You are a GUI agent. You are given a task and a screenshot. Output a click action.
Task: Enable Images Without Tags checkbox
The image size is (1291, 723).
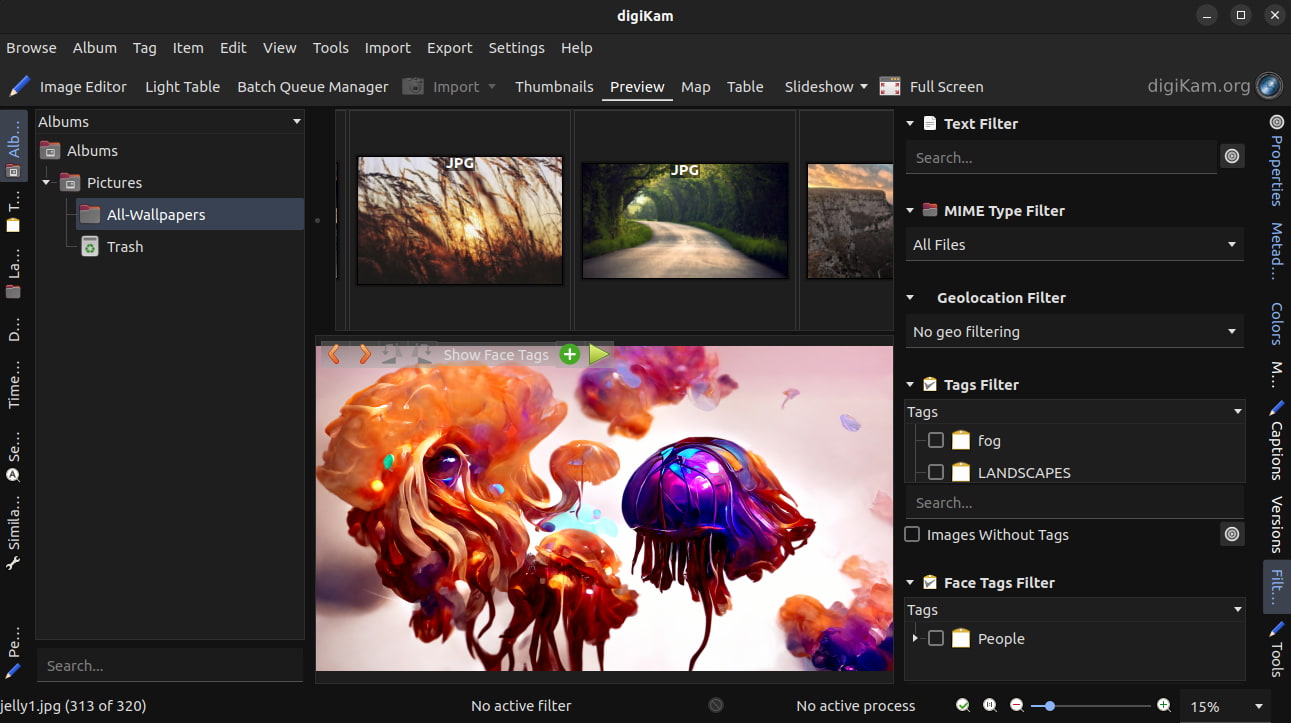(x=912, y=534)
